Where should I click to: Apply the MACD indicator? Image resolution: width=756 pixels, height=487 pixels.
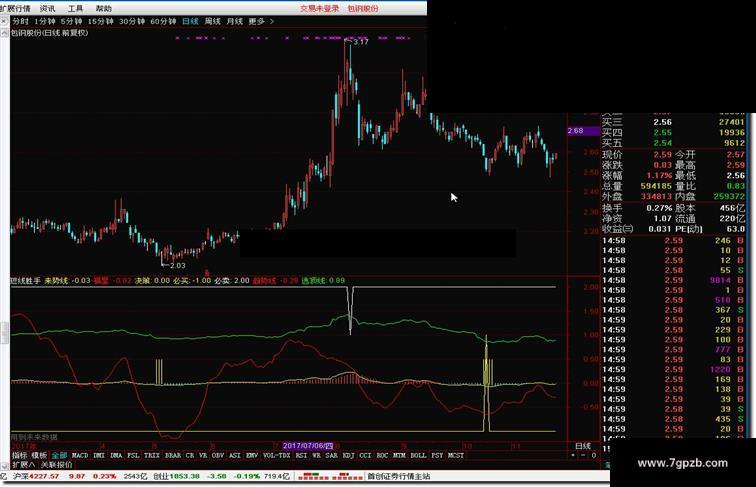(x=80, y=455)
